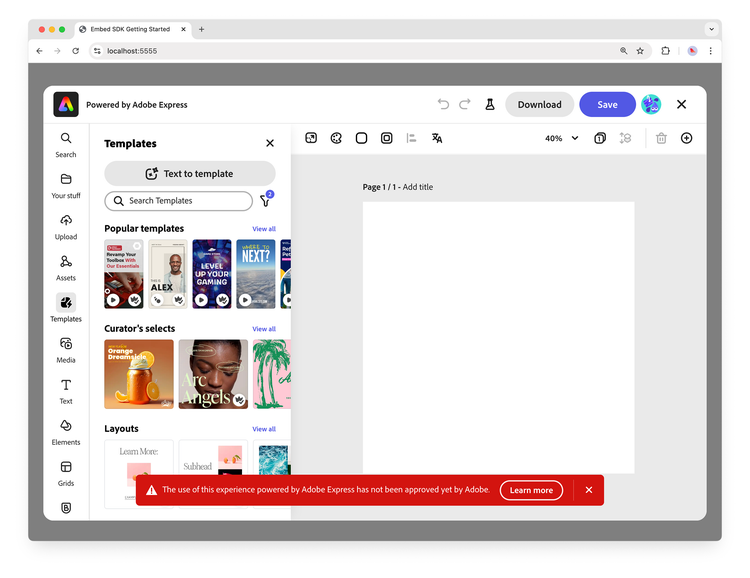Open the pages view icon
750x578 pixels.
click(x=600, y=138)
